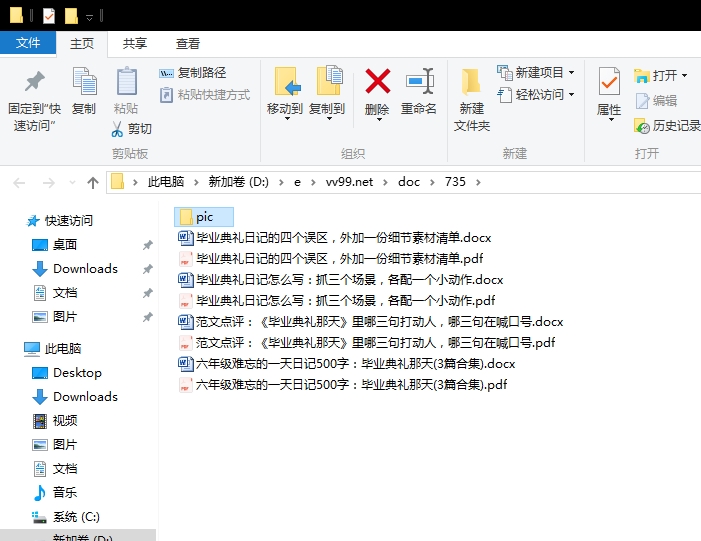Click 735 in the address bar

point(455,182)
